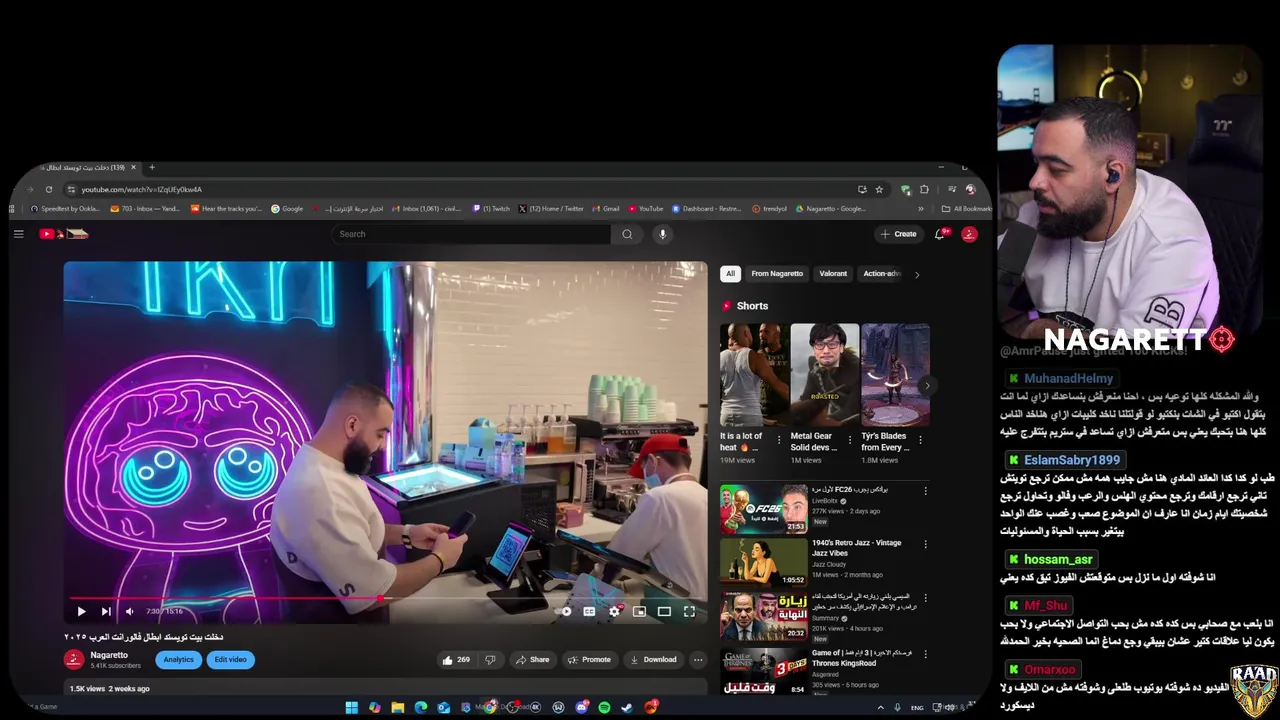Open options for 1940's Retro Jazz
The width and height of the screenshot is (1280, 720).
click(x=925, y=545)
